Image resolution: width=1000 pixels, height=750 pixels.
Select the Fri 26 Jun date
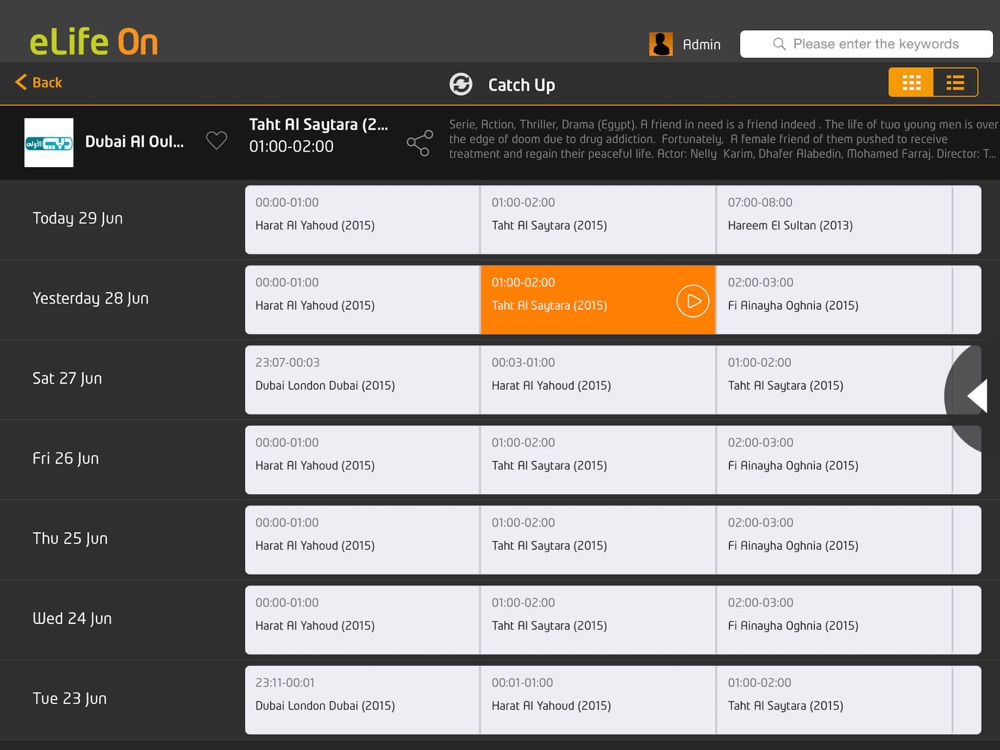pos(66,459)
